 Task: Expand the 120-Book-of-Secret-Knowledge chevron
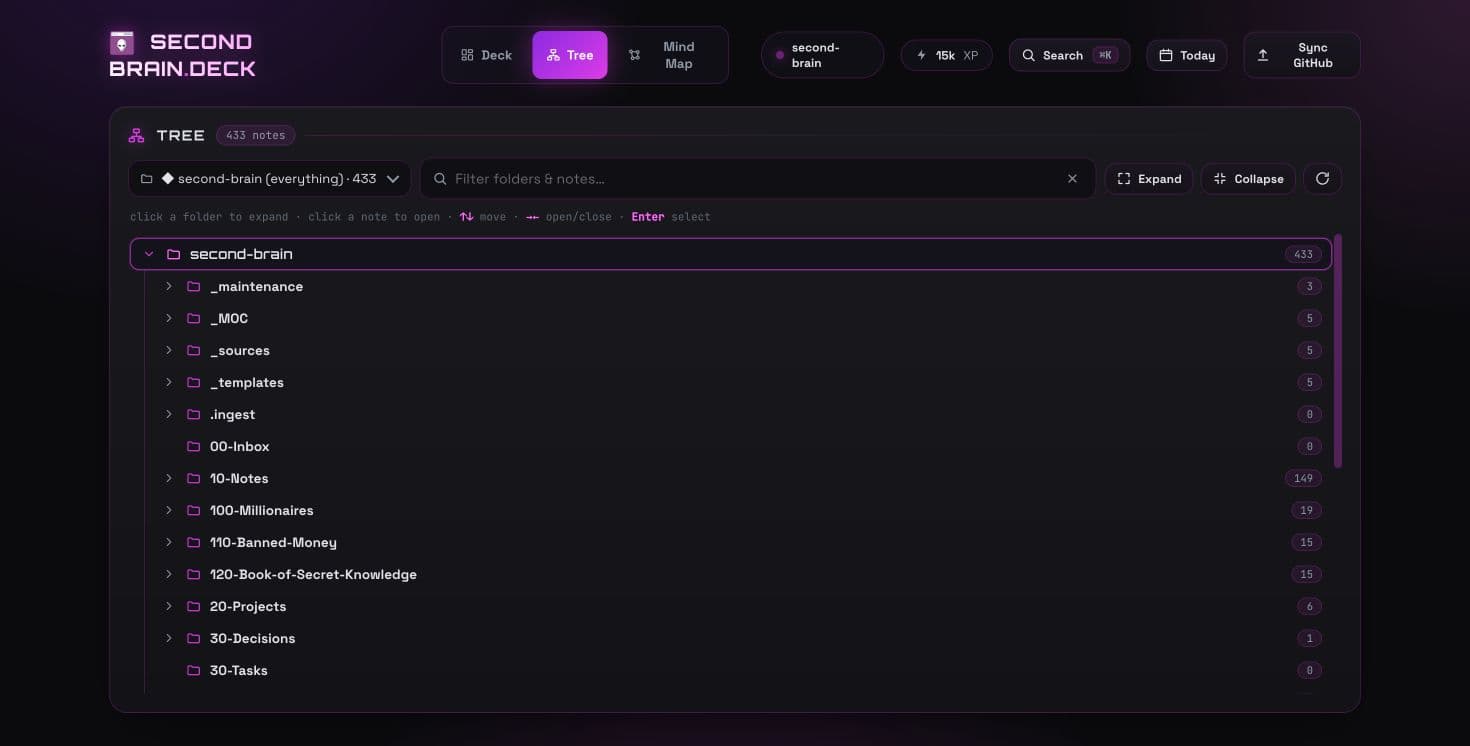(169, 574)
